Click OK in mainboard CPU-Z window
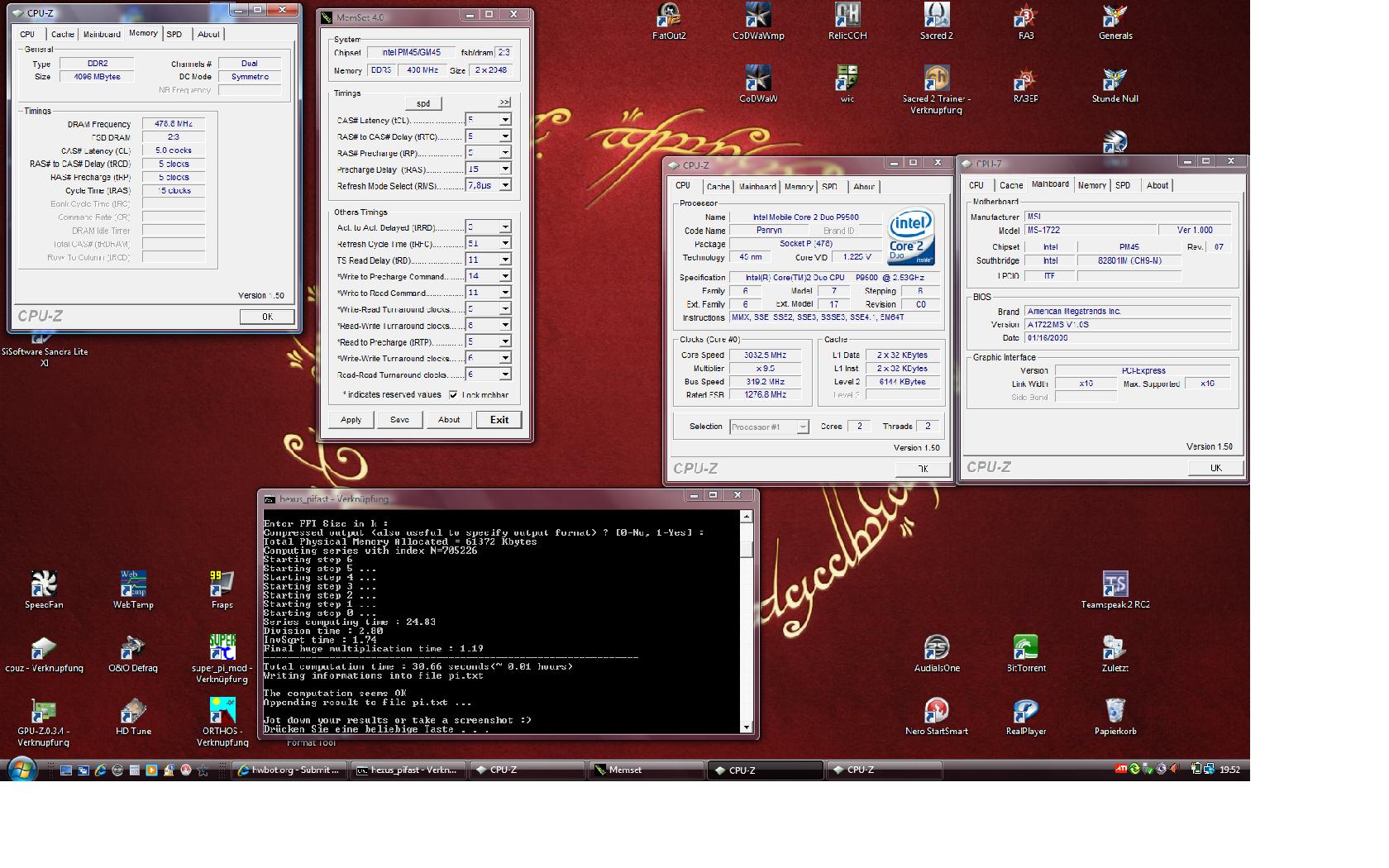This screenshot has width=1389, height=868. [x=1215, y=468]
